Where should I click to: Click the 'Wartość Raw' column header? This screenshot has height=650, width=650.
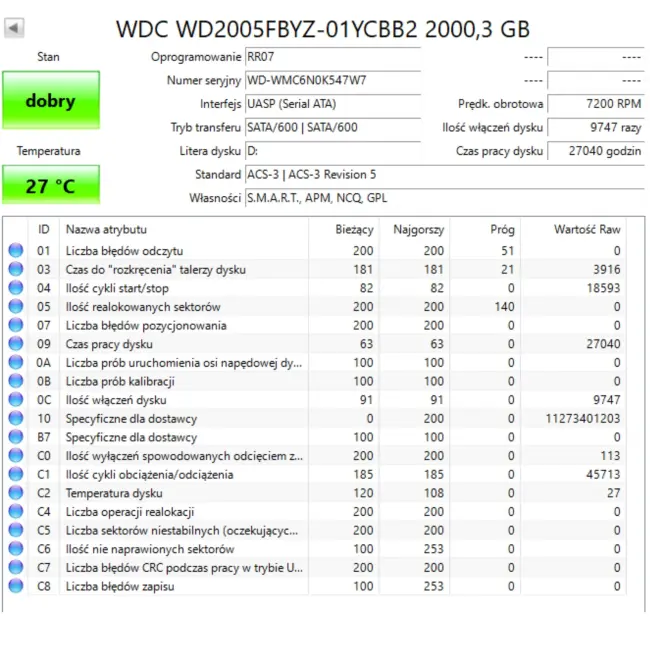[x=573, y=229]
